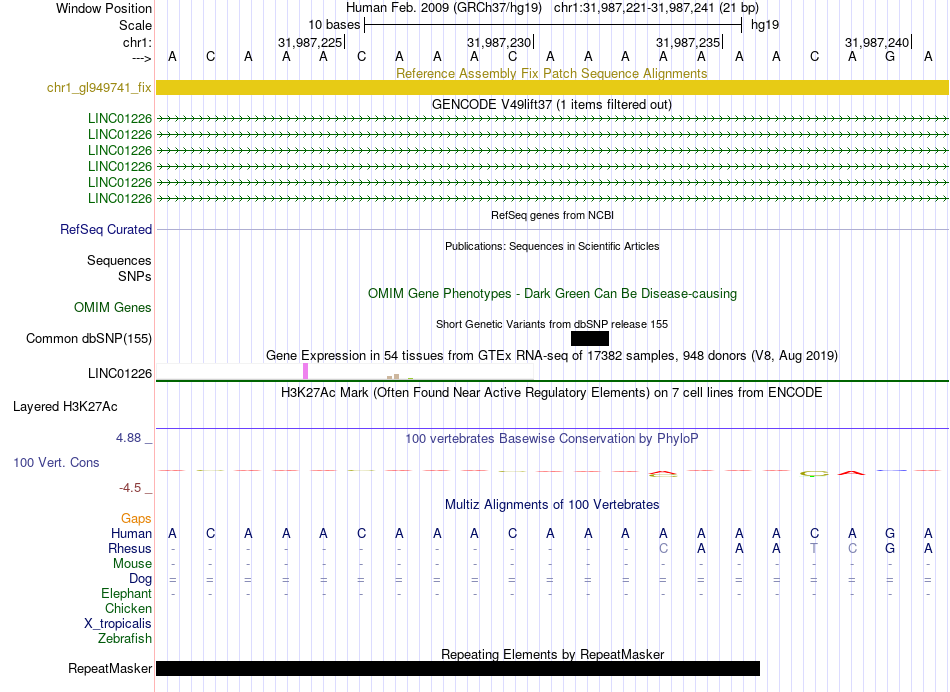This screenshot has height=692, width=950.
Task: Click the LINC01226 label of GTEx expression track
Action: point(119,373)
